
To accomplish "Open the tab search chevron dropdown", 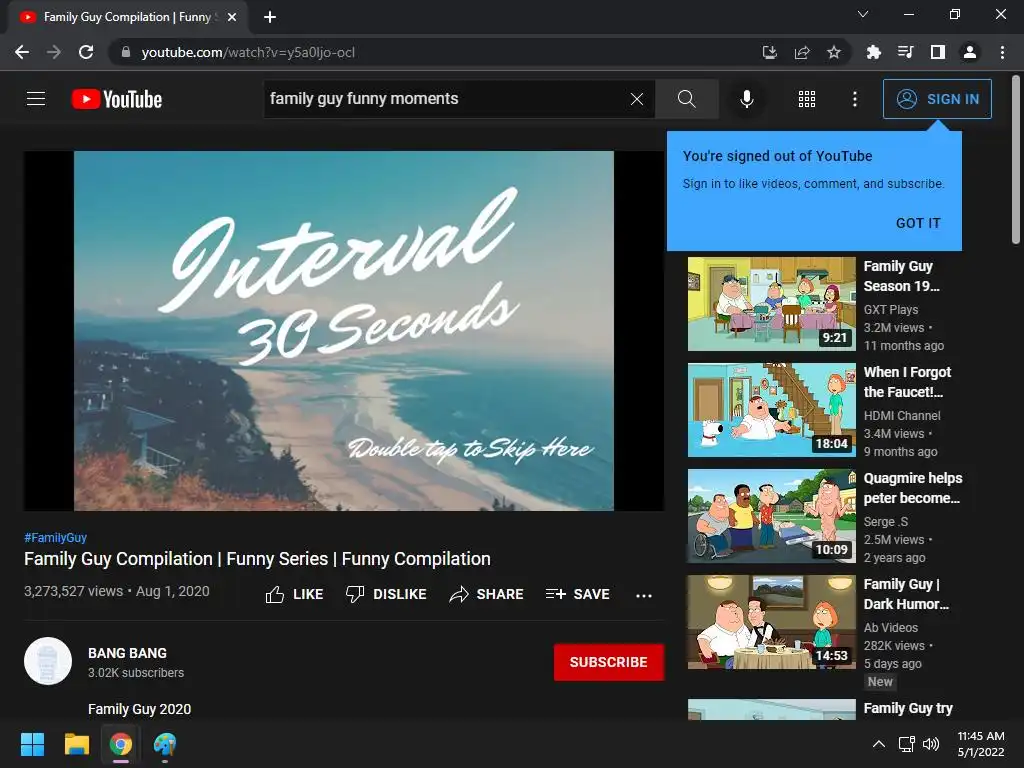I will click(x=863, y=14).
